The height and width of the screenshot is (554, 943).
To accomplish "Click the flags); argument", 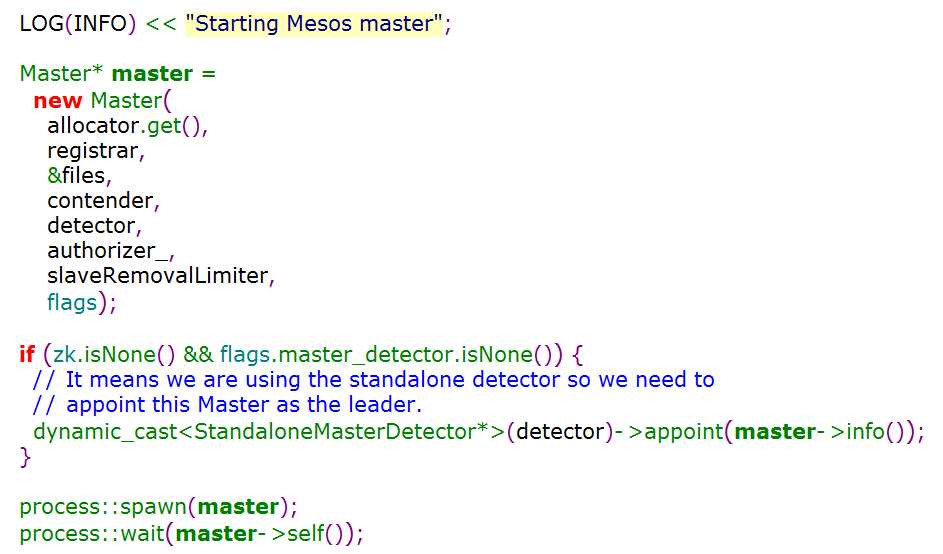I will tap(81, 302).
